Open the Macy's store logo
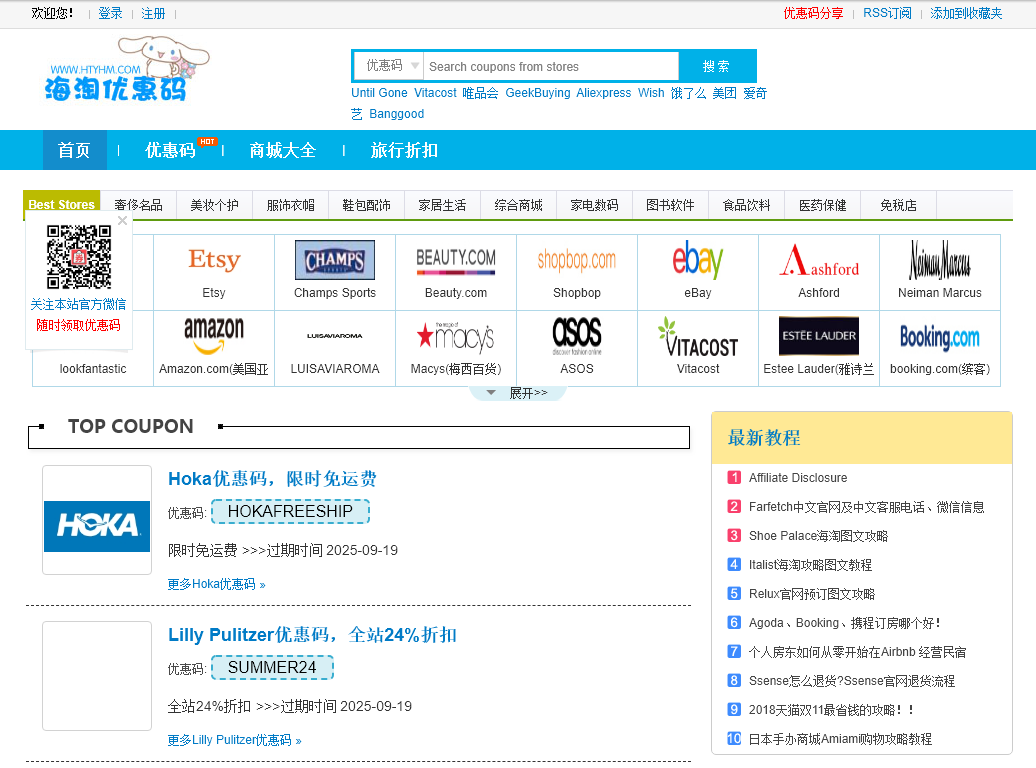The height and width of the screenshot is (768, 1036). [456, 336]
